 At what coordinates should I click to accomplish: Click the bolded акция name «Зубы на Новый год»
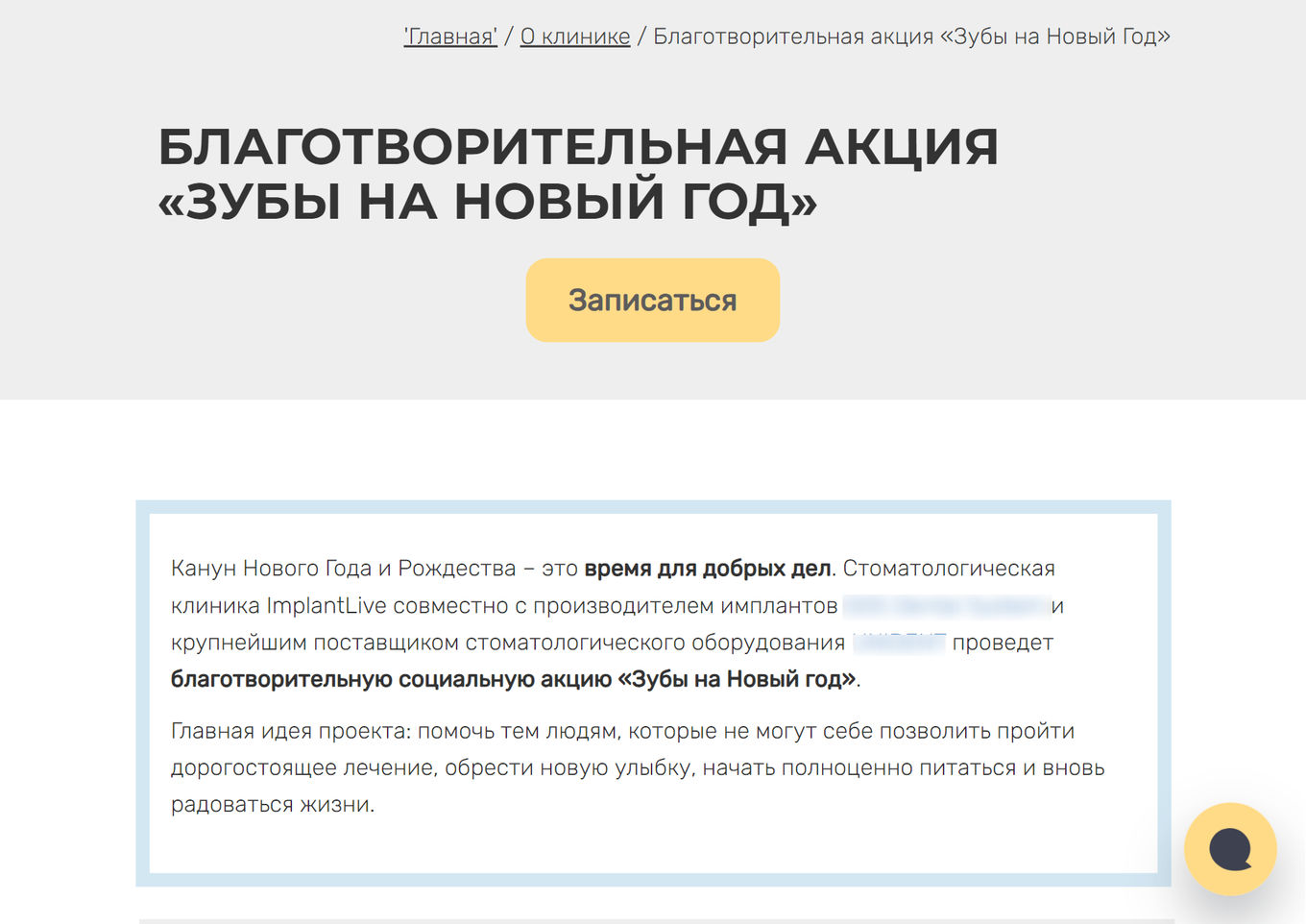[738, 678]
